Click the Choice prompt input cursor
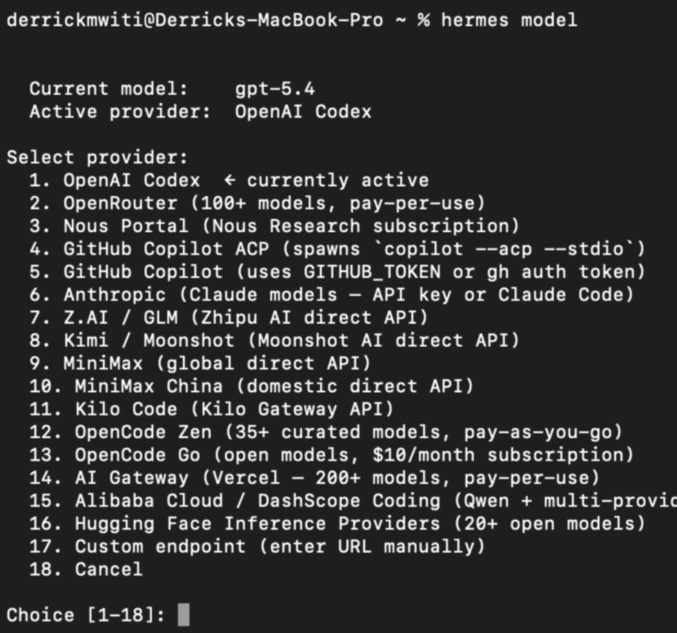This screenshot has width=677, height=633. [183, 615]
